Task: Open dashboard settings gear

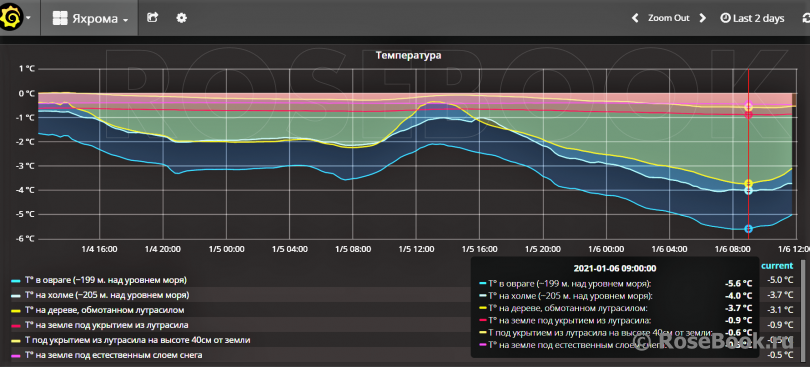Action: pos(181,18)
